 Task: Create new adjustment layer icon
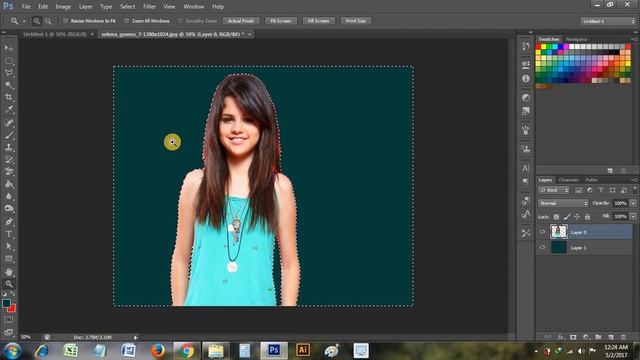click(586, 337)
